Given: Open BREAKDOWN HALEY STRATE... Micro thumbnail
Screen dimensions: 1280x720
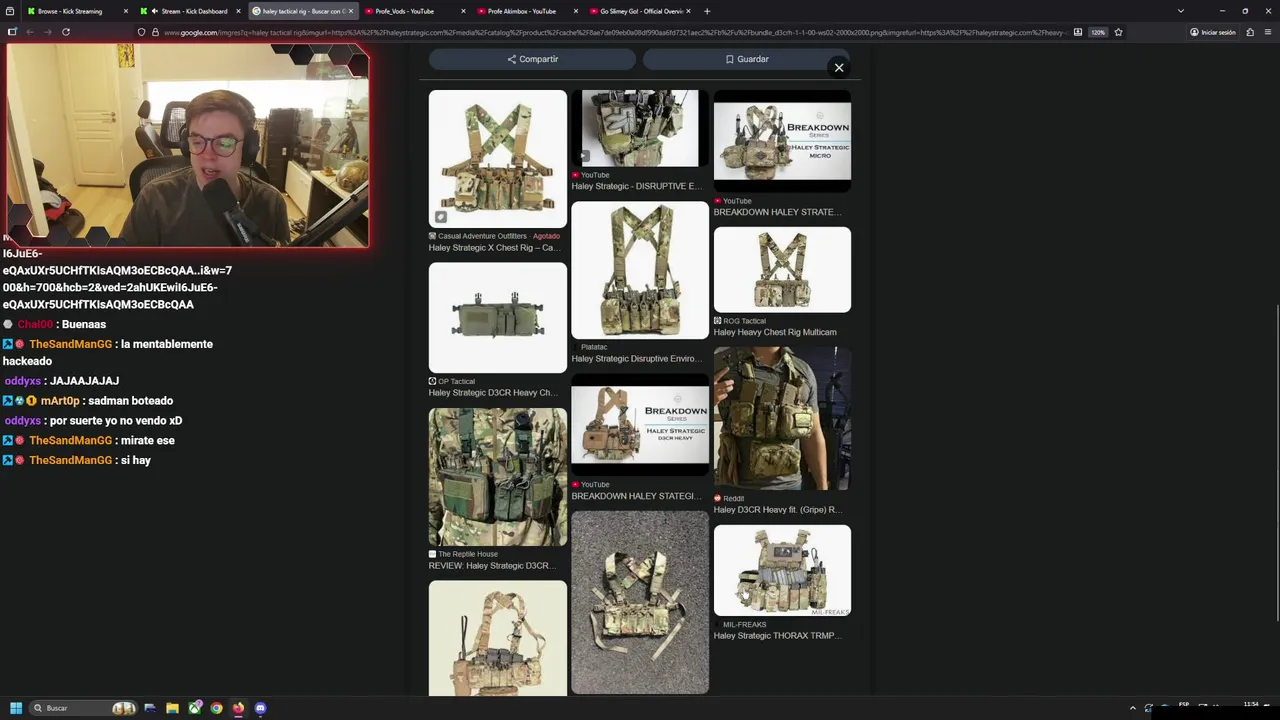Looking at the screenshot, I should click(782, 141).
